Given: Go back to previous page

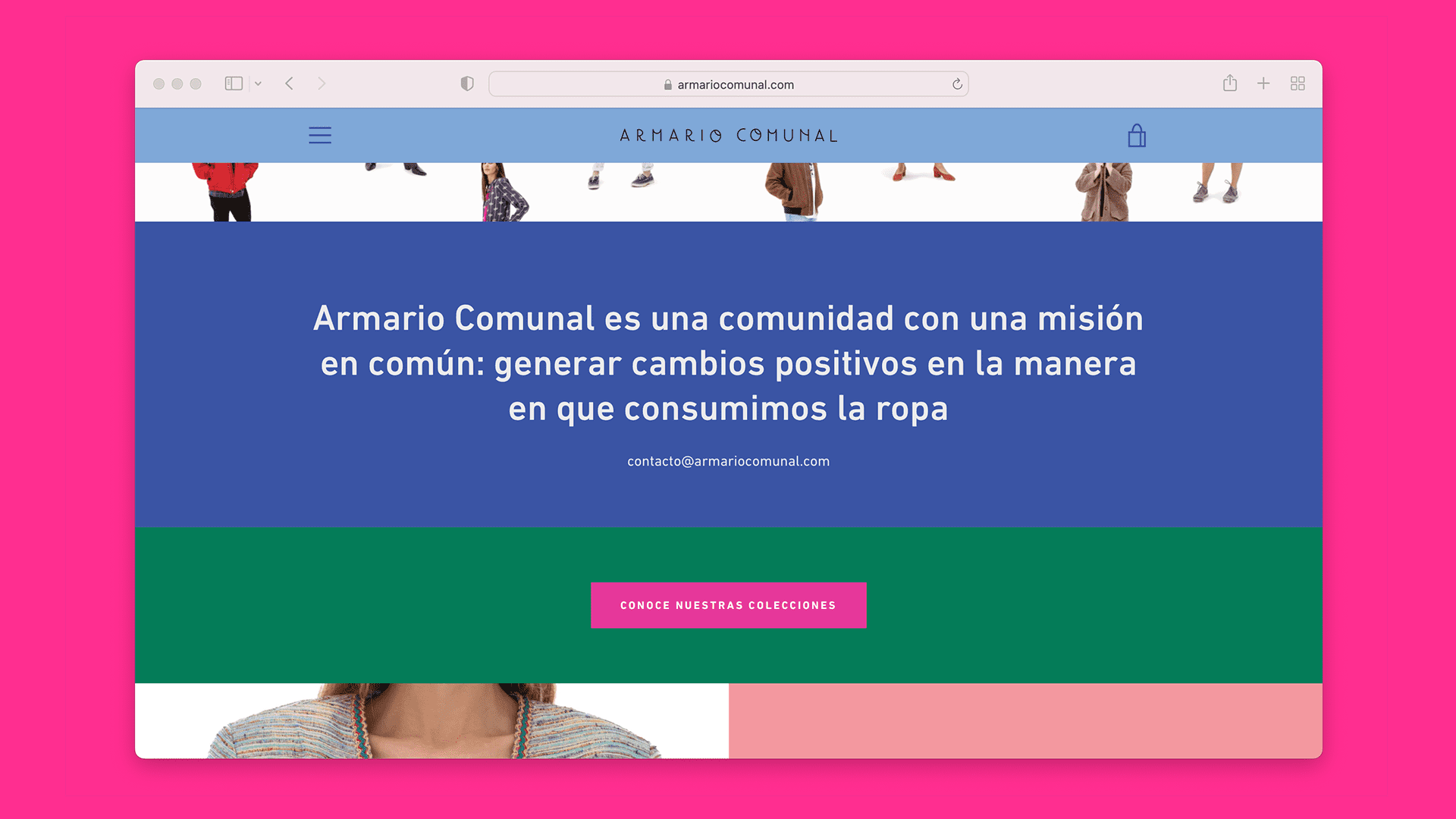Looking at the screenshot, I should point(289,83).
